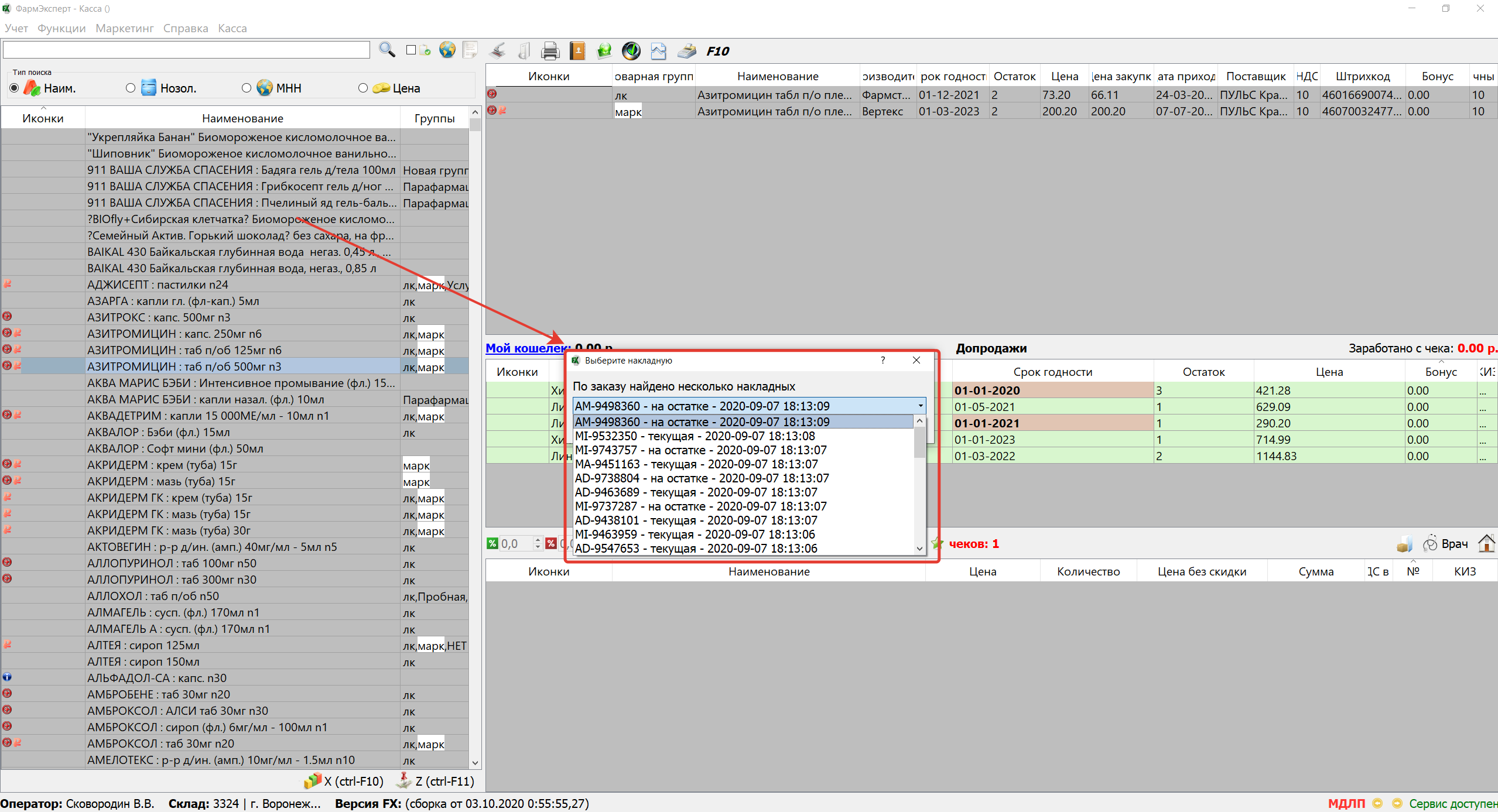Click the X (ctrl-F10) report button
Image resolution: width=1498 pixels, height=812 pixels.
[x=344, y=781]
